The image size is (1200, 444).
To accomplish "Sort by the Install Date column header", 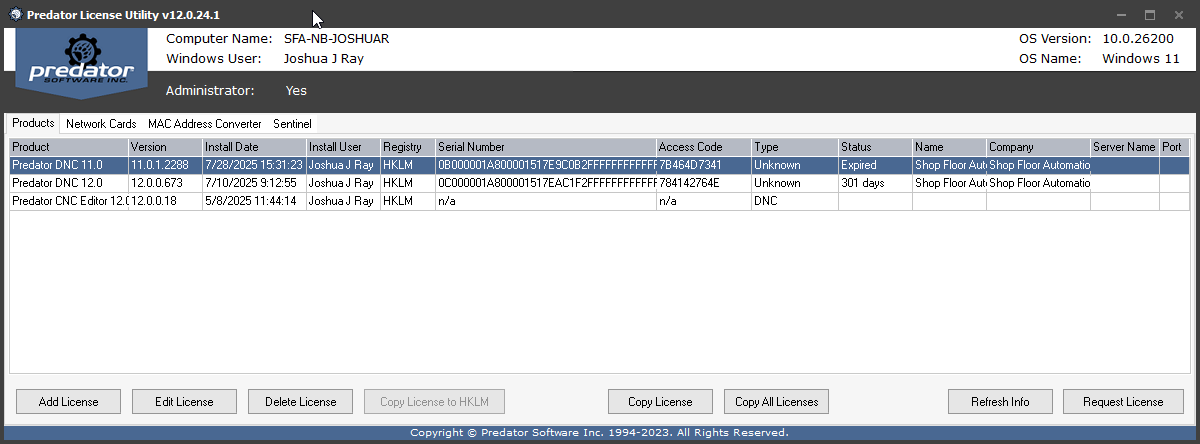I will point(252,147).
